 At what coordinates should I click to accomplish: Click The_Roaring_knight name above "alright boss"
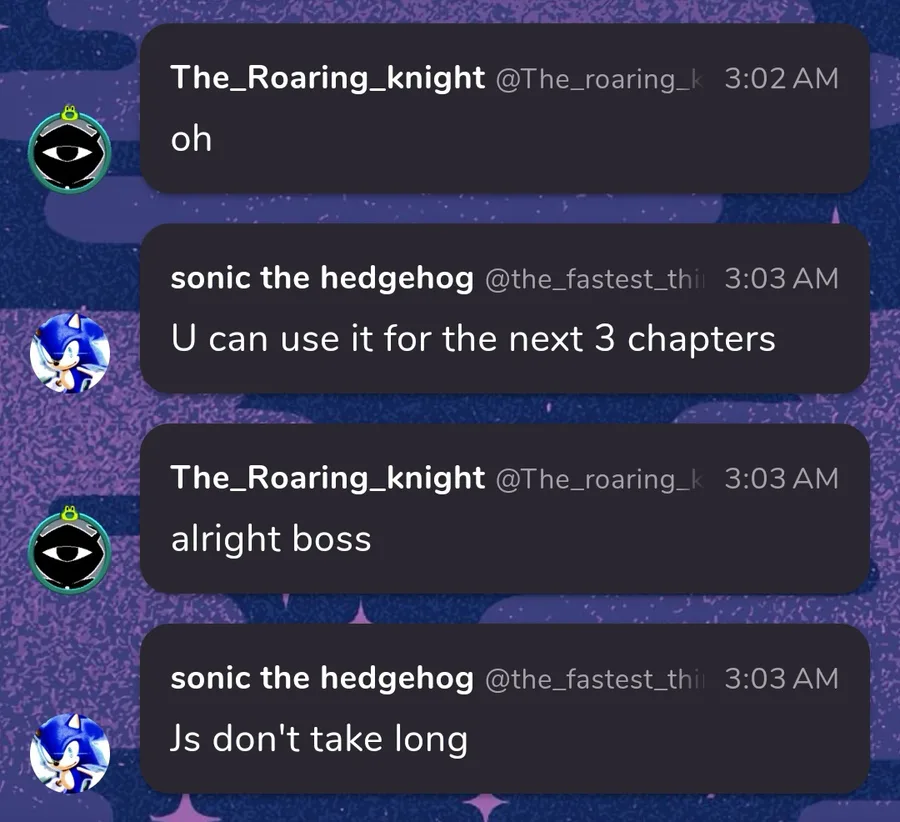(328, 478)
